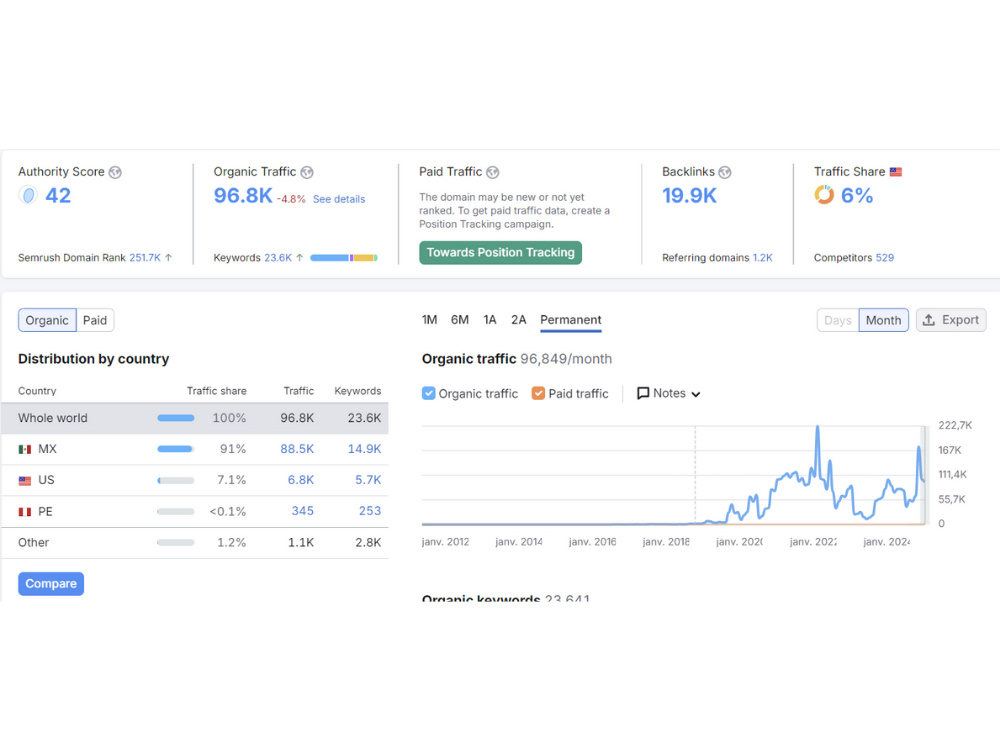Select the 1A time range tab
The image size is (1000, 750).
click(489, 320)
